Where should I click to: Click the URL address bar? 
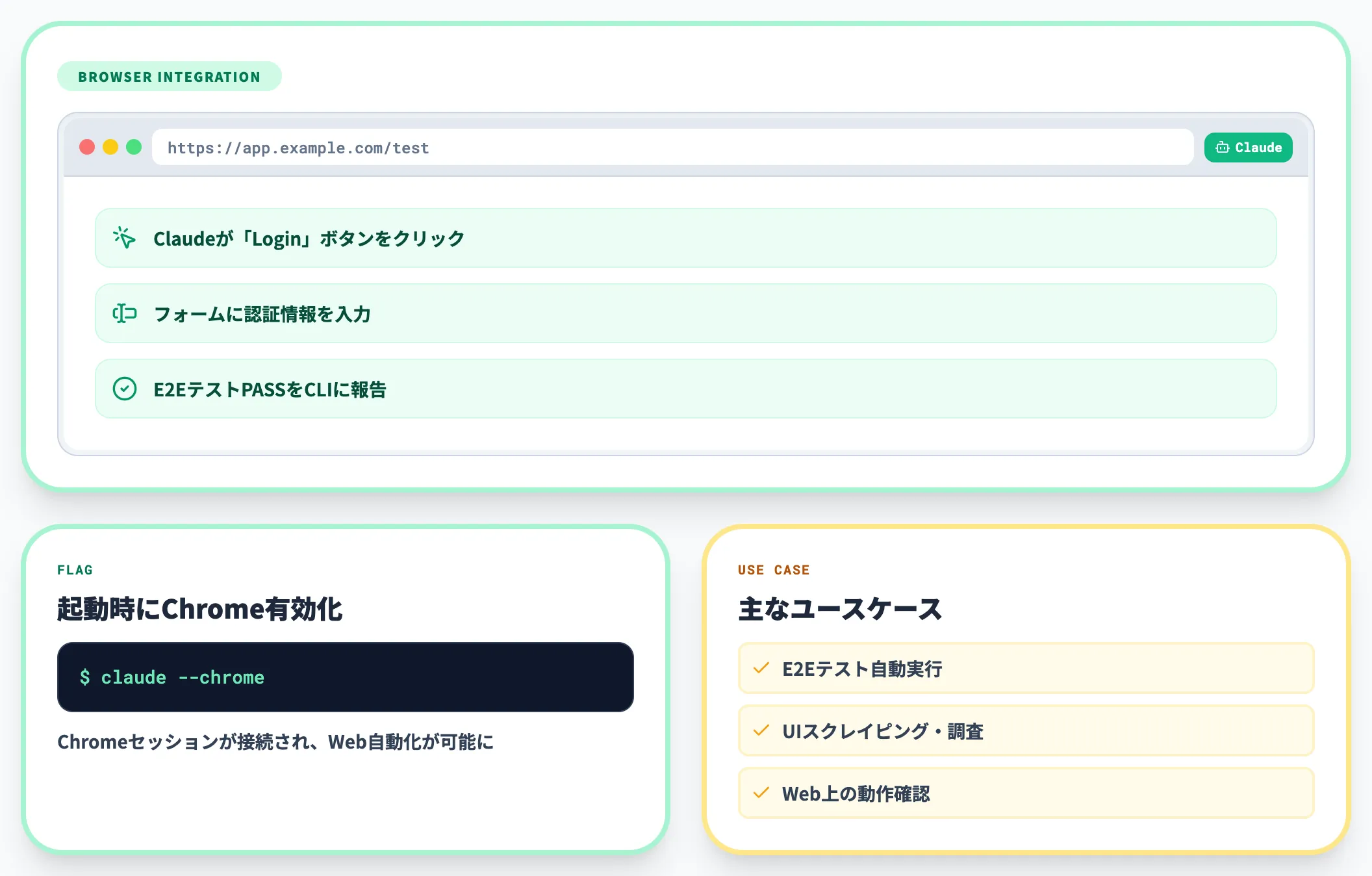(672, 148)
